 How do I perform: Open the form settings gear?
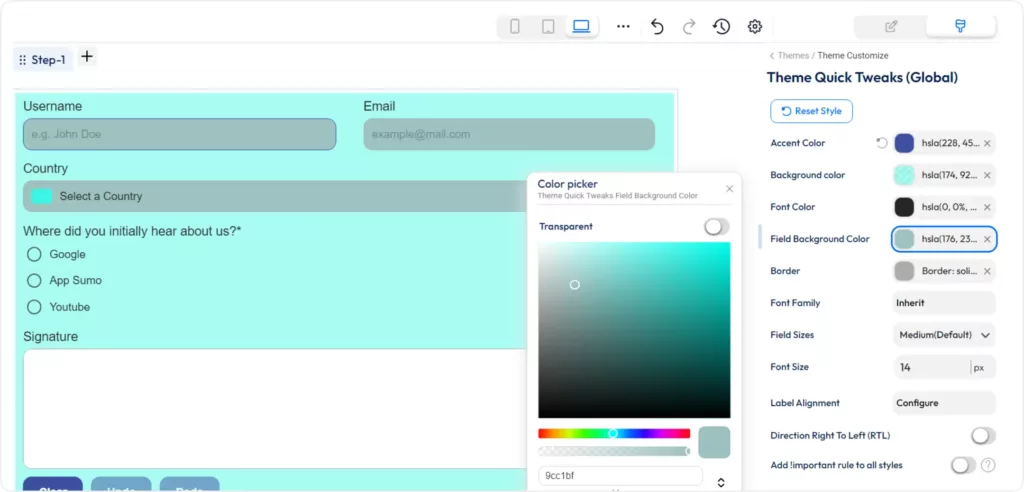755,27
